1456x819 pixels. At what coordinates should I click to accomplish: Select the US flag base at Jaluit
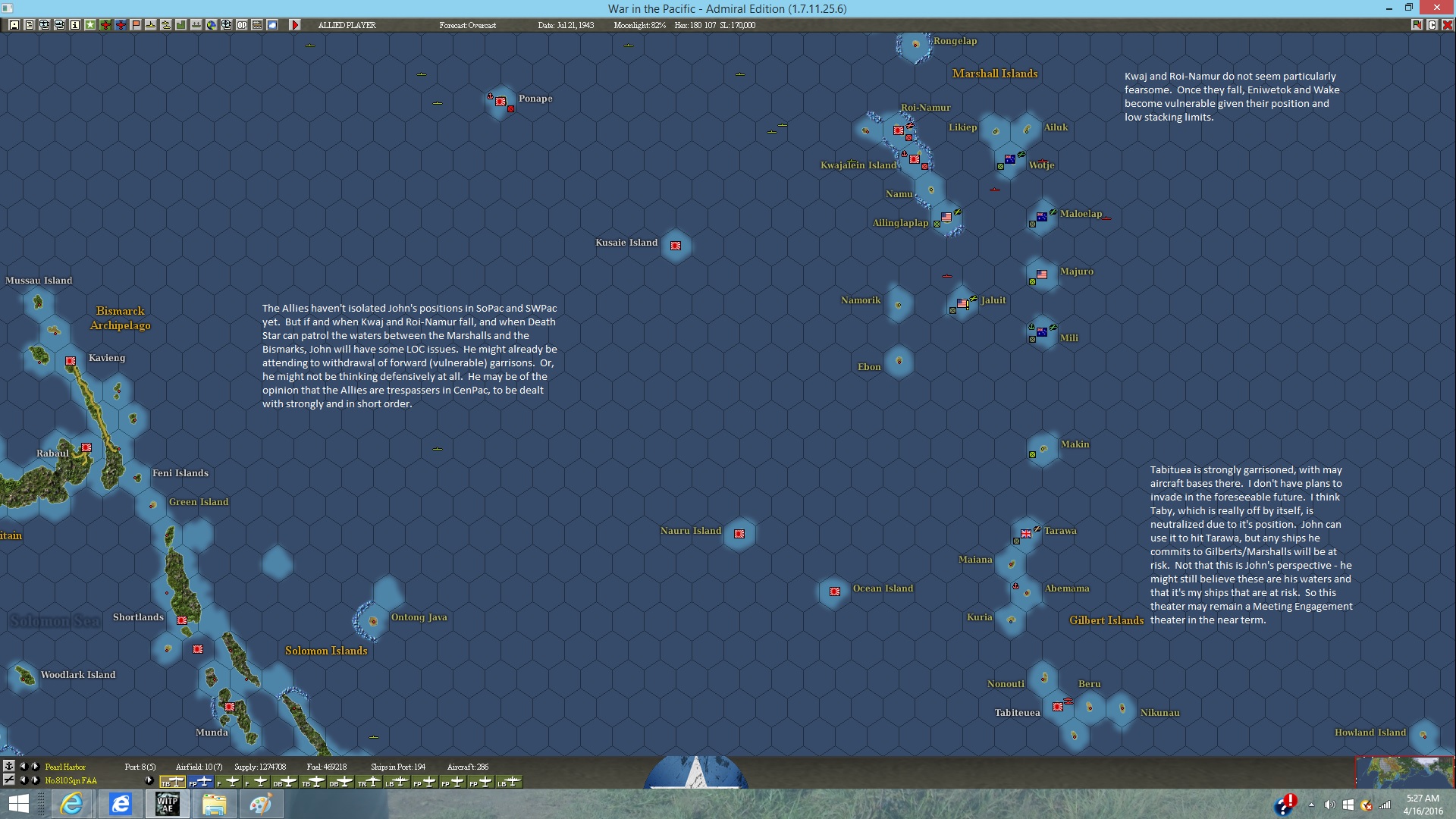point(962,303)
